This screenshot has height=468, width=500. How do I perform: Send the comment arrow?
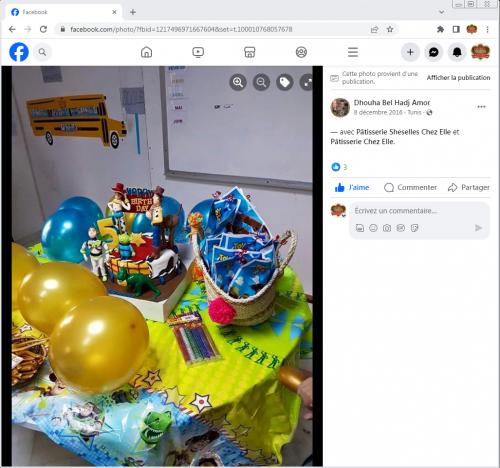478,228
